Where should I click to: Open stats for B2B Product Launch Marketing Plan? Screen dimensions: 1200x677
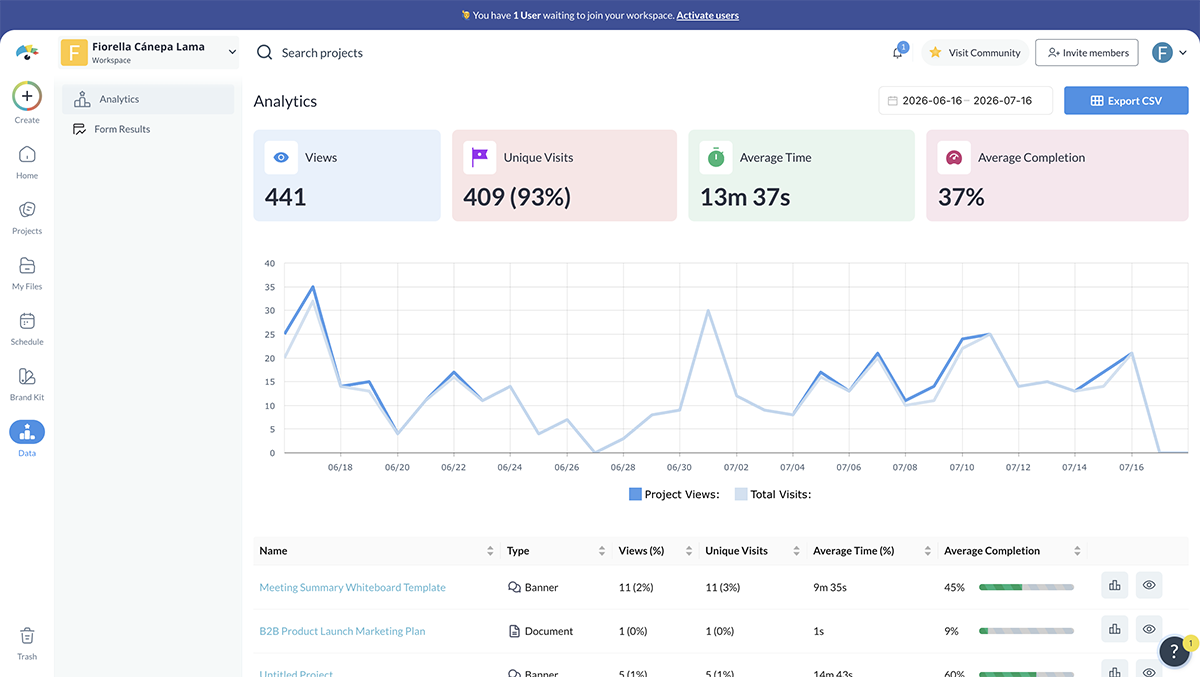1114,629
